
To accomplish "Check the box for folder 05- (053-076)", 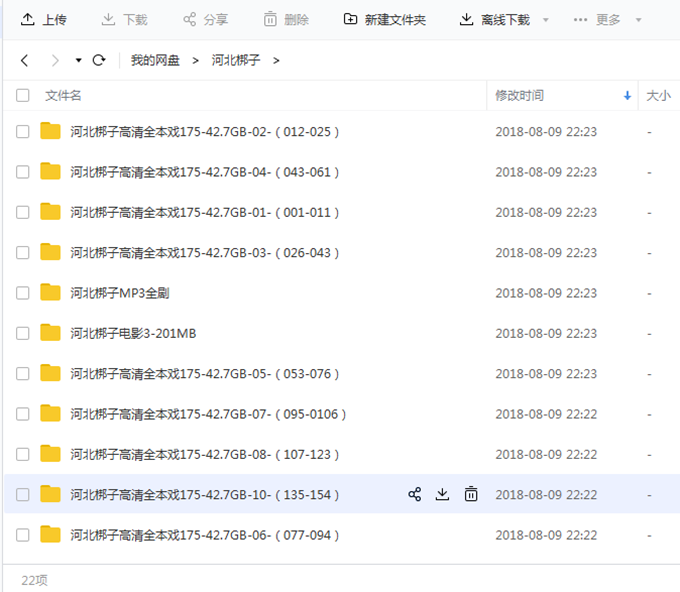I will tap(23, 373).
